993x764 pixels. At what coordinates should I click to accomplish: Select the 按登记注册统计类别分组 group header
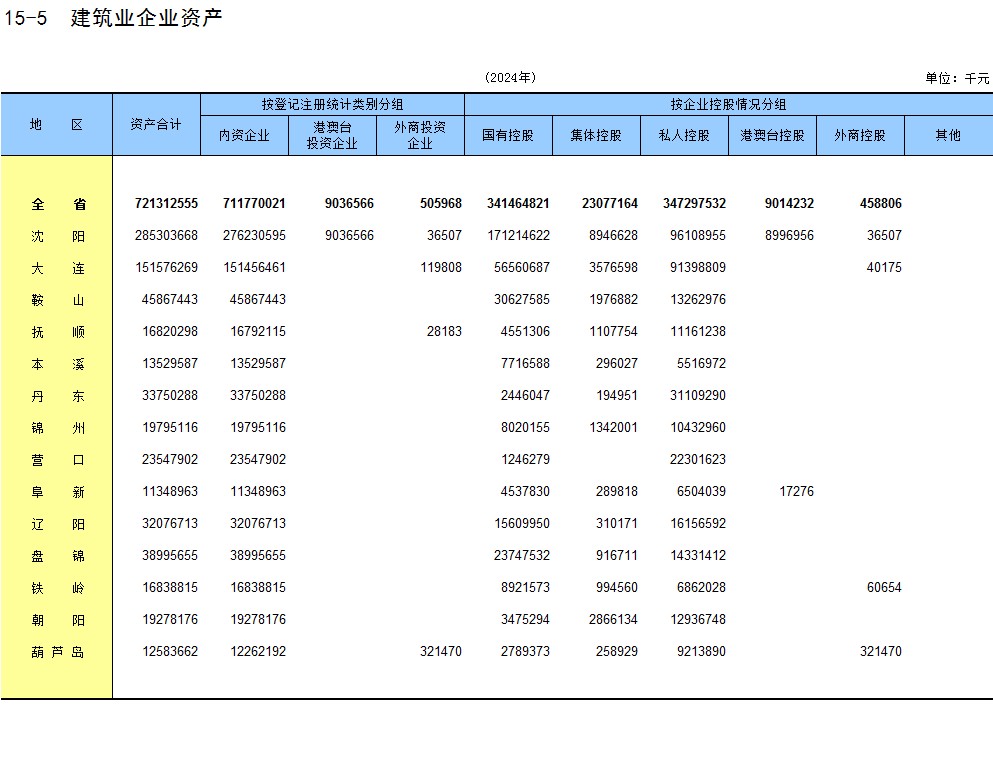click(332, 104)
